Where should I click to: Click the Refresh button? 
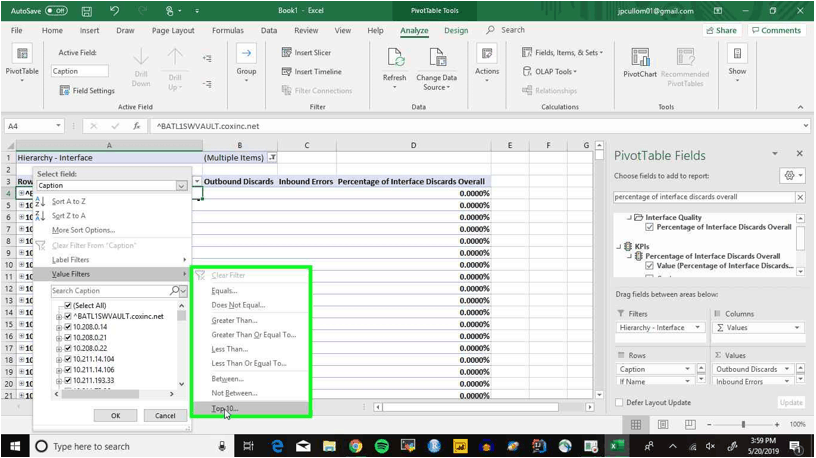coord(394,68)
